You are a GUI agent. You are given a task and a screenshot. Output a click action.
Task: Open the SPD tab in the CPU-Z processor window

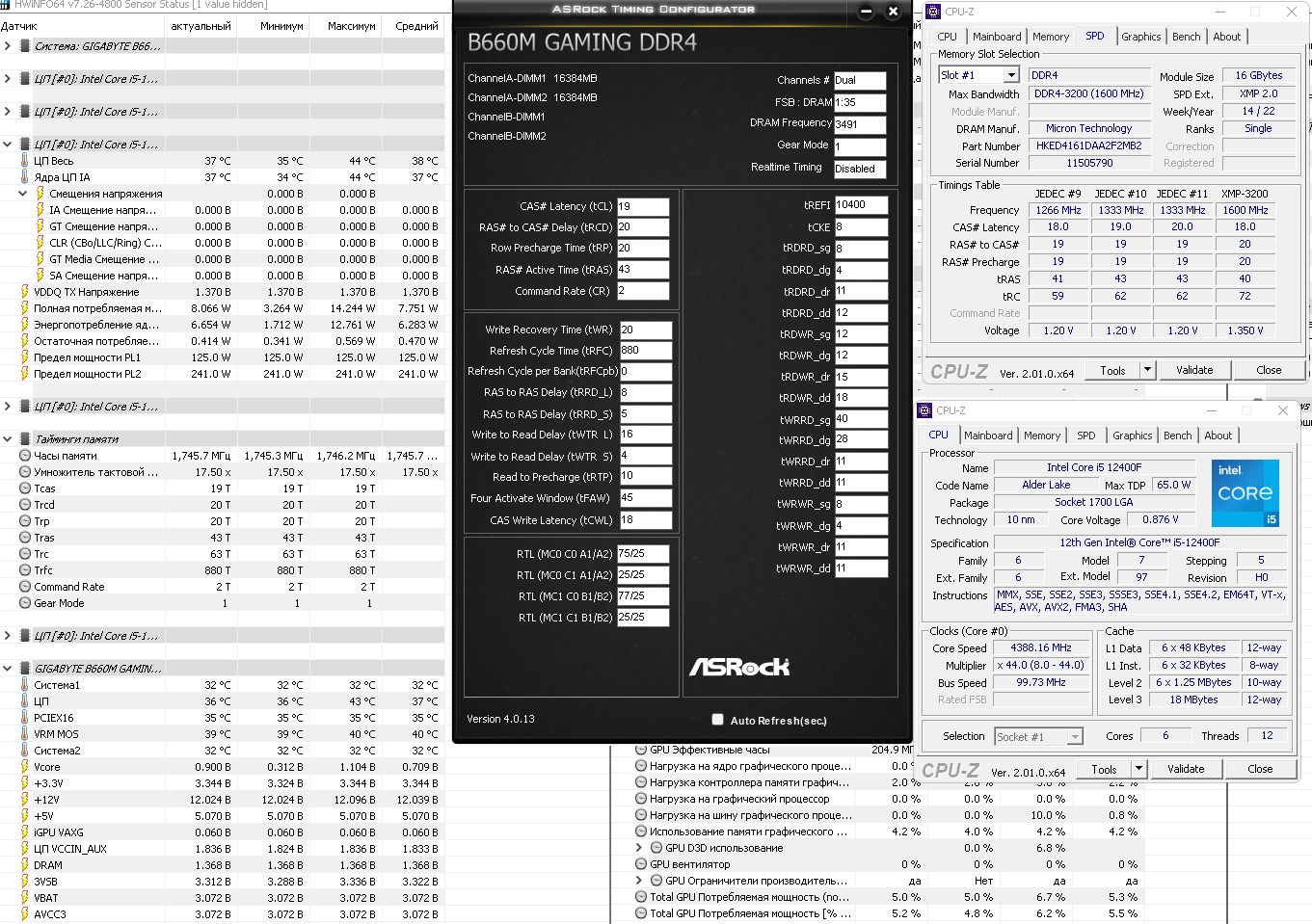pos(1086,436)
